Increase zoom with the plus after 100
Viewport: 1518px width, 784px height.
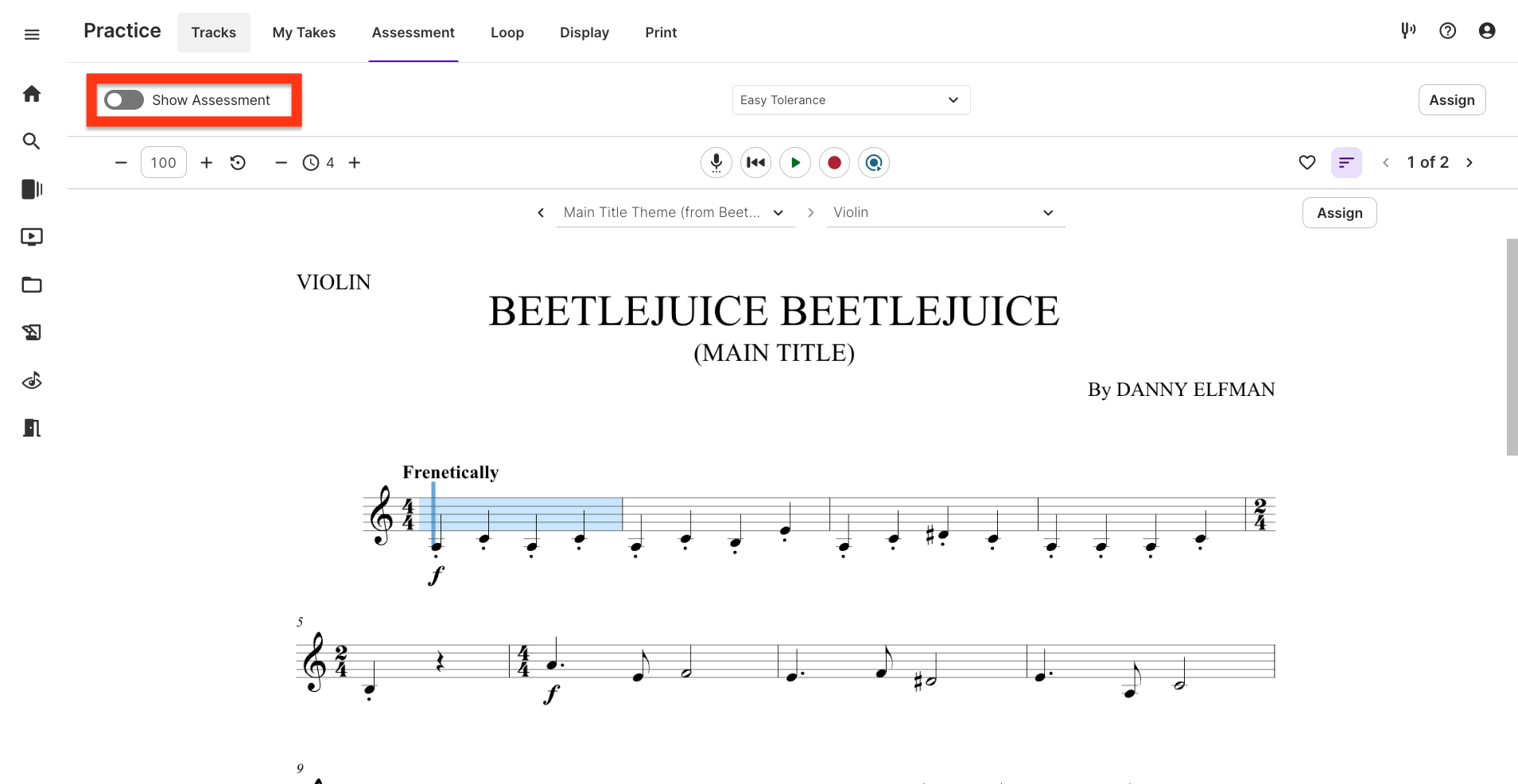[x=207, y=163]
